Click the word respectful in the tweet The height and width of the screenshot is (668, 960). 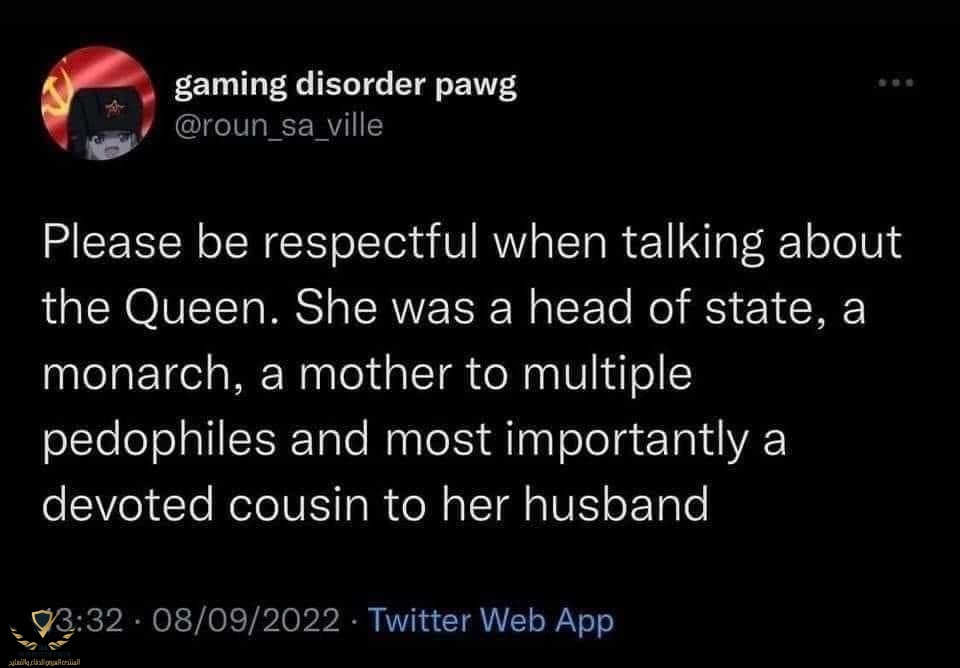pyautogui.click(x=371, y=242)
